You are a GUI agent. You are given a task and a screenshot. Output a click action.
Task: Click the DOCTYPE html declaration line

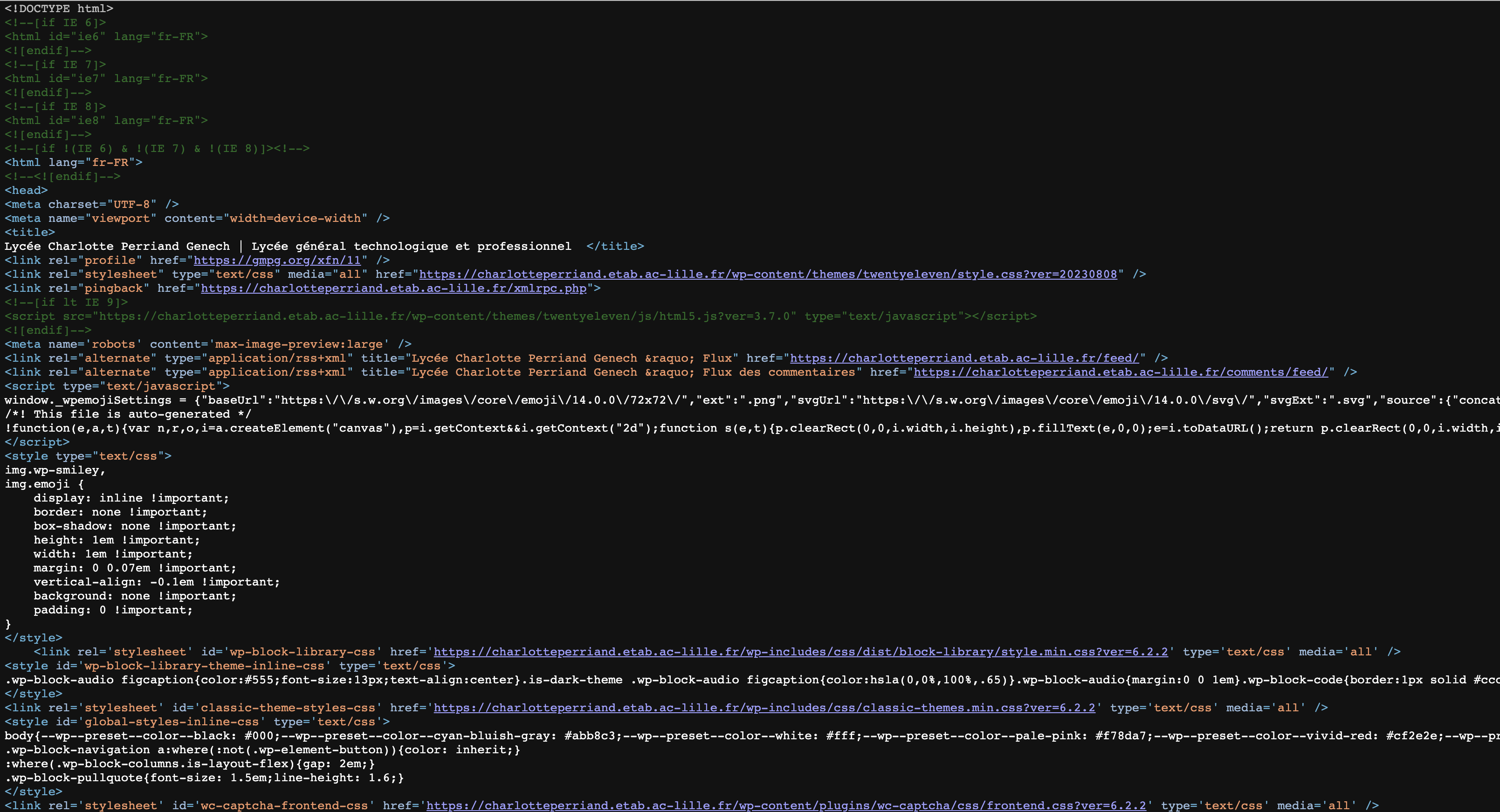59,9
